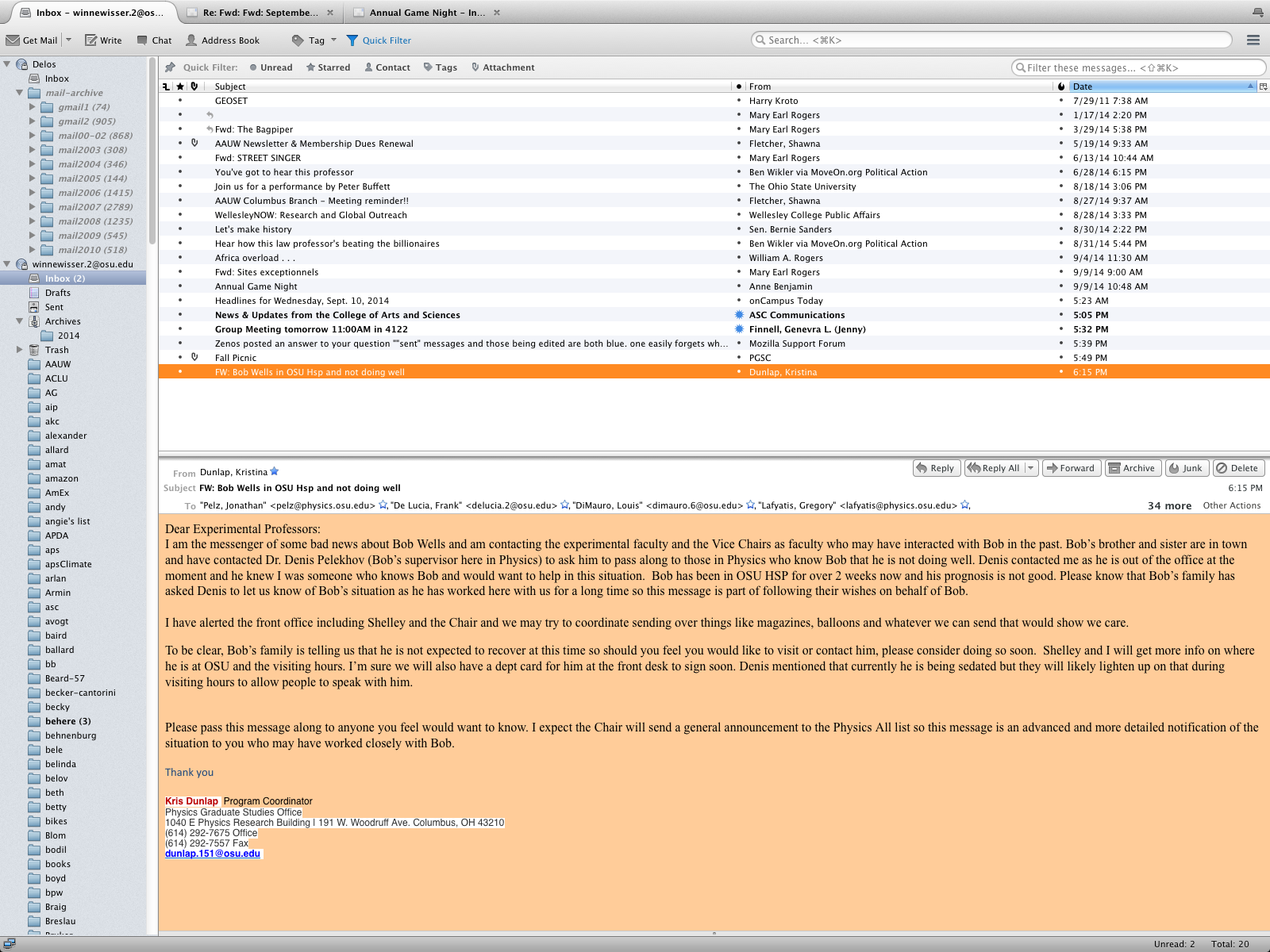Star the sender Dunlap, Kristina contact
The width and height of the screenshot is (1270, 952).
[275, 471]
